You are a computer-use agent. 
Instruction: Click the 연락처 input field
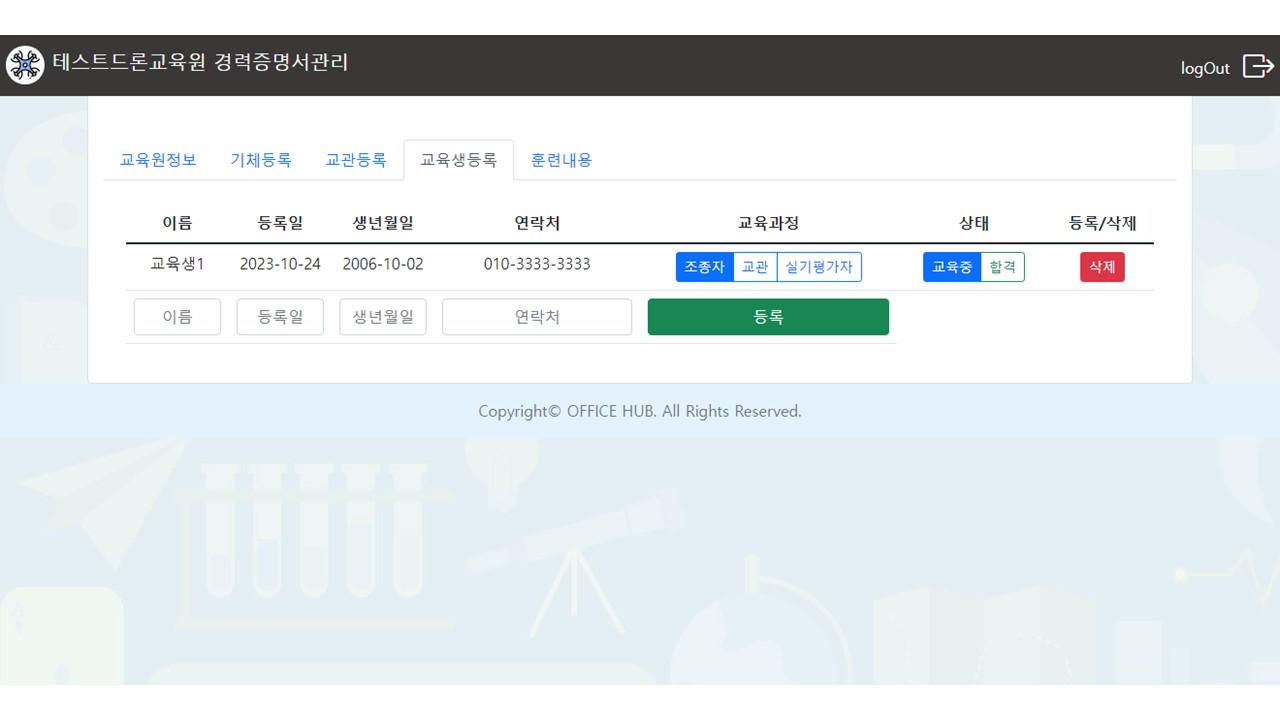coord(537,317)
